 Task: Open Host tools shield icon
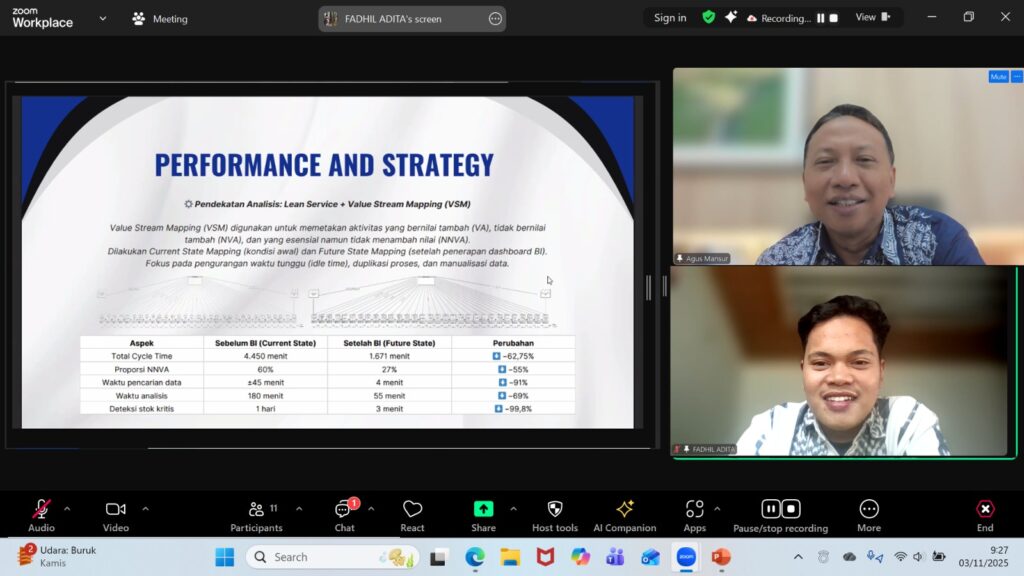(x=555, y=510)
